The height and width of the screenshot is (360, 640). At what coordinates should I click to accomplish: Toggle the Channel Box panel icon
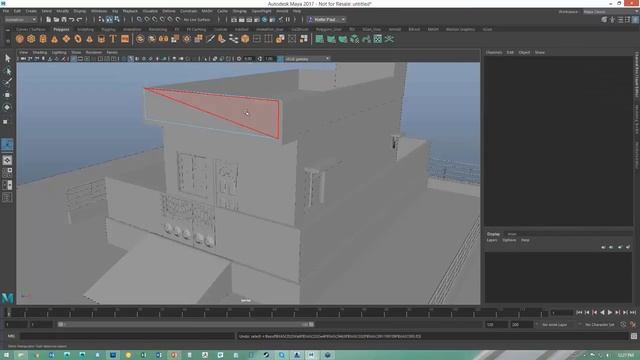[x=636, y=19]
